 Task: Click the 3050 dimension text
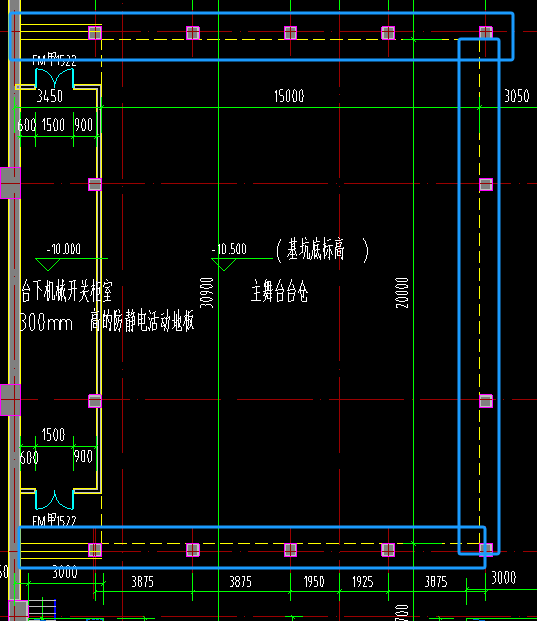[516, 96]
